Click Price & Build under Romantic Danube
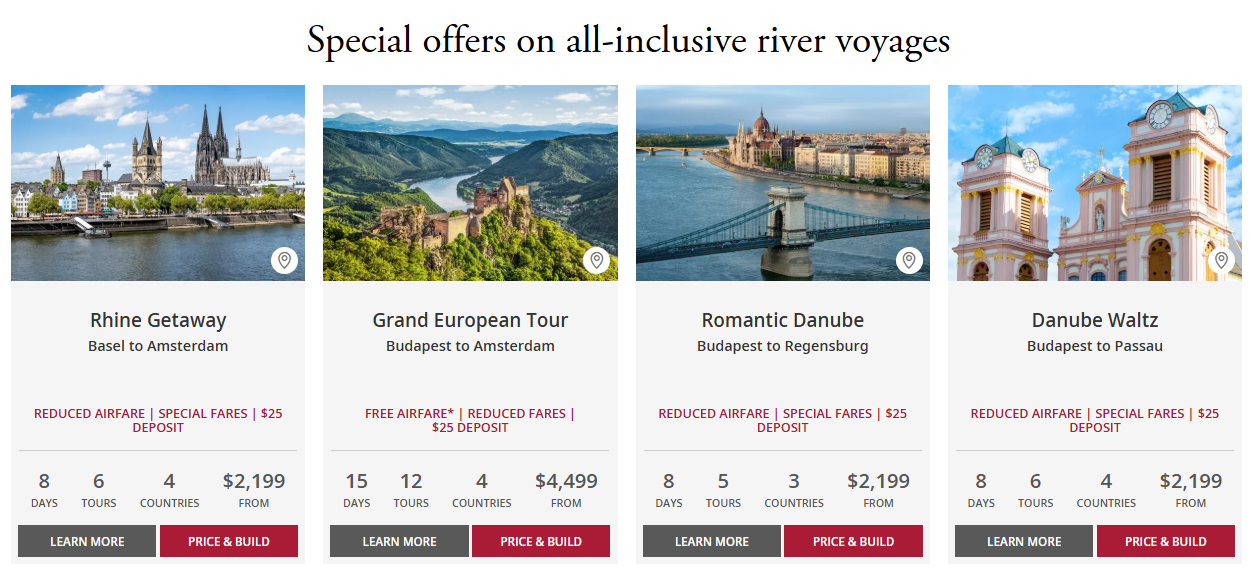 (x=853, y=541)
